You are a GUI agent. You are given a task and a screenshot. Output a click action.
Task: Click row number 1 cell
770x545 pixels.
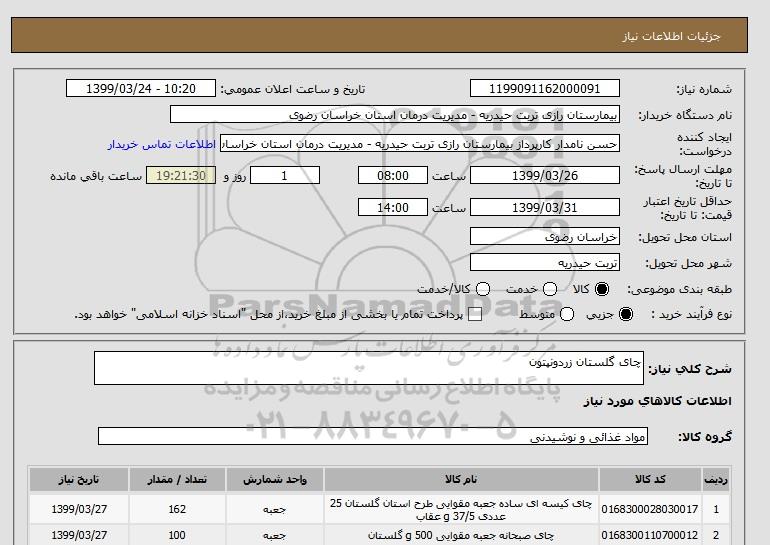click(716, 509)
